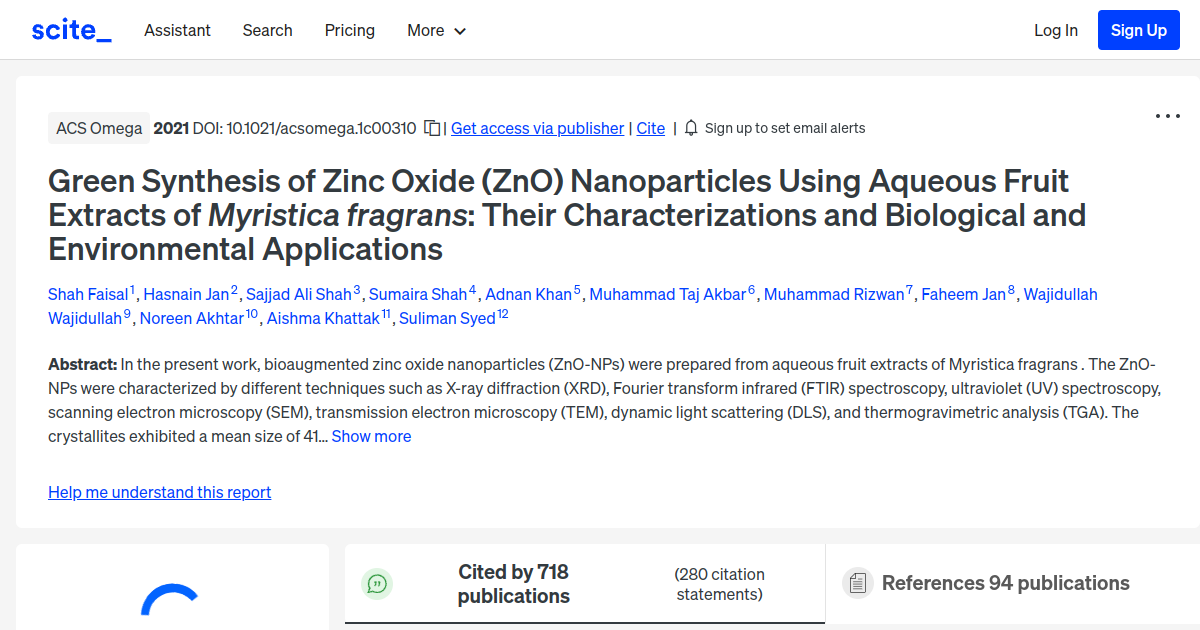The height and width of the screenshot is (630, 1200).
Task: Click the scite_ logo
Action: [70, 29]
